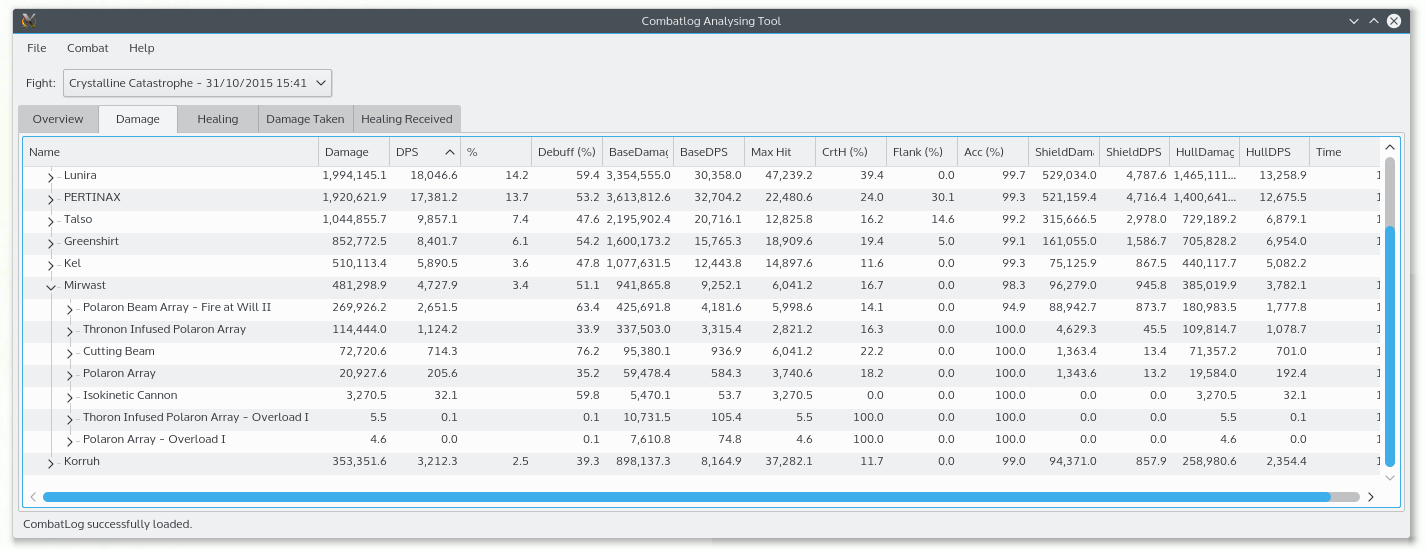This screenshot has width=1426, height=549.
Task: Select Thoron Infused Polaron Array - Overload I
Action: (x=196, y=417)
